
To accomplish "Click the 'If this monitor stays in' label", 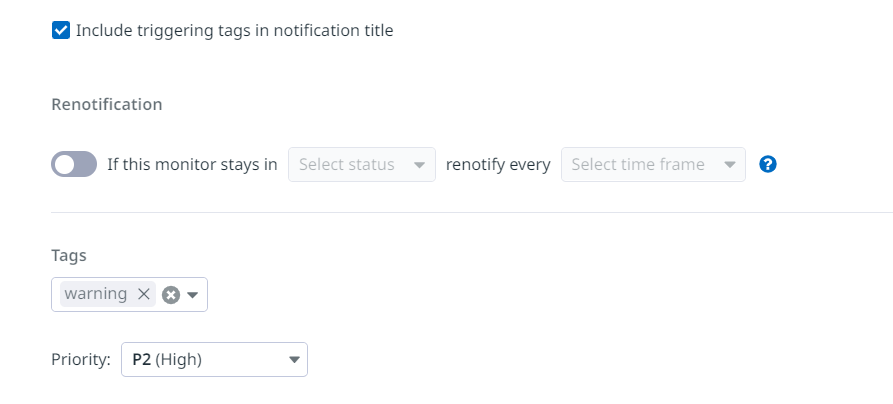I will pos(192,165).
